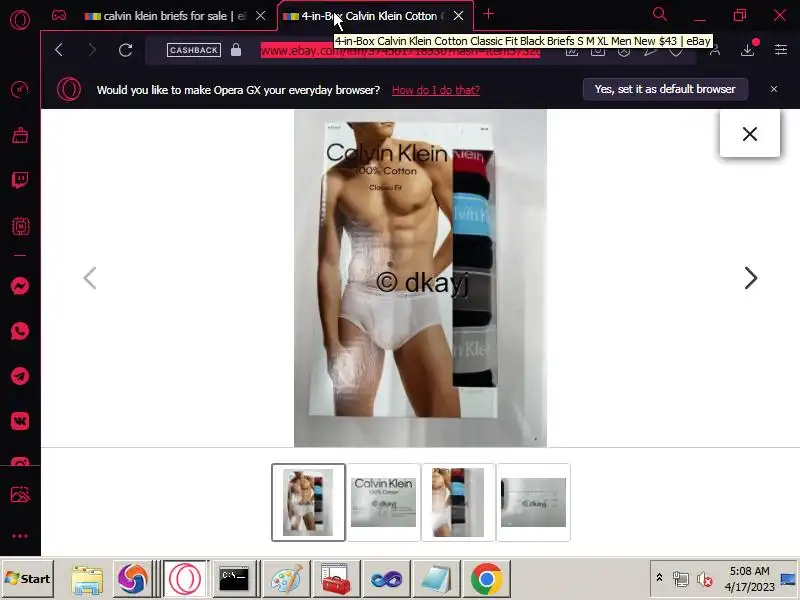This screenshot has height=600, width=800.
Task: Open the profile account icon in toolbar
Action: (715, 50)
